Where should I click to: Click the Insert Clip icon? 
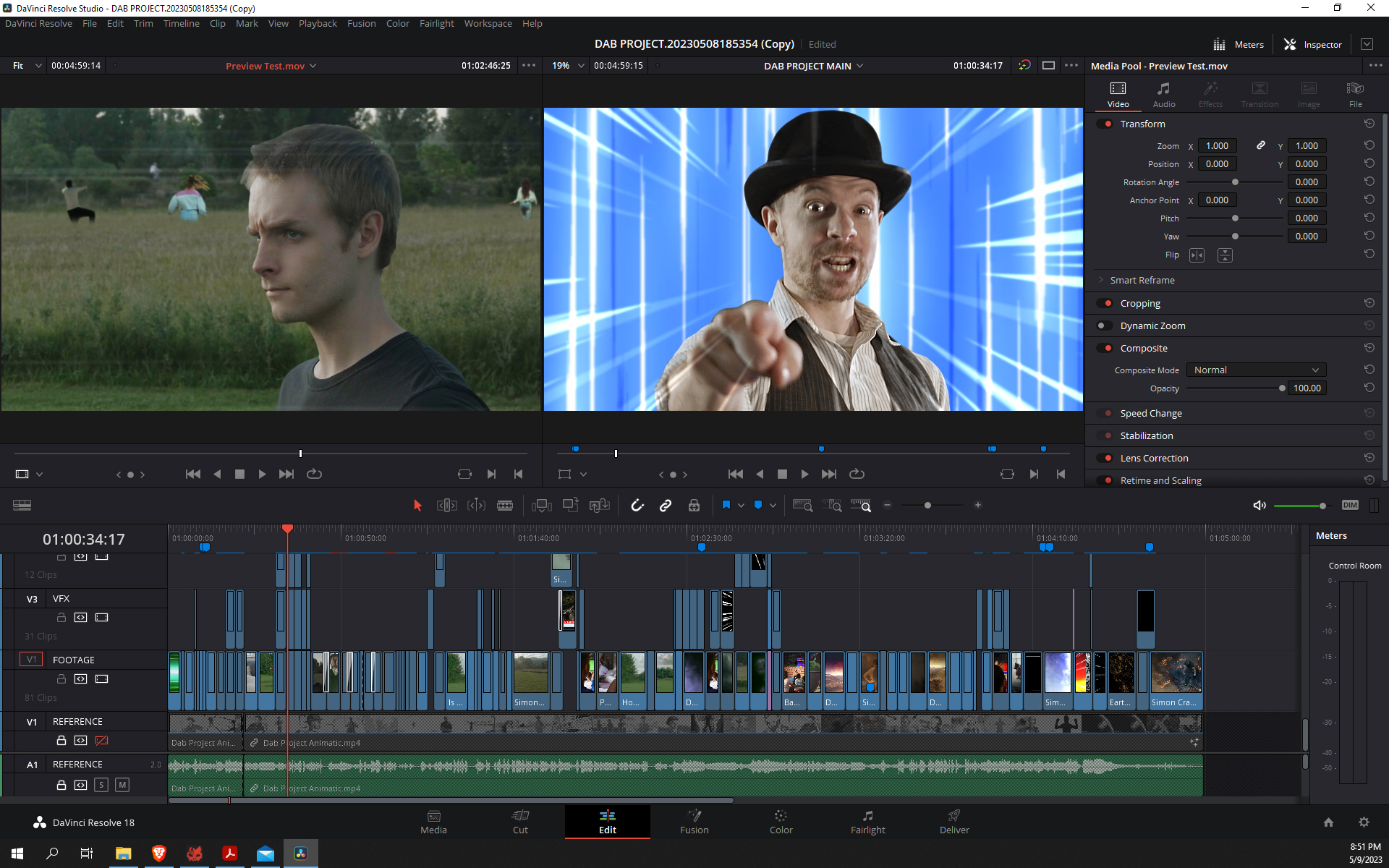click(542, 506)
